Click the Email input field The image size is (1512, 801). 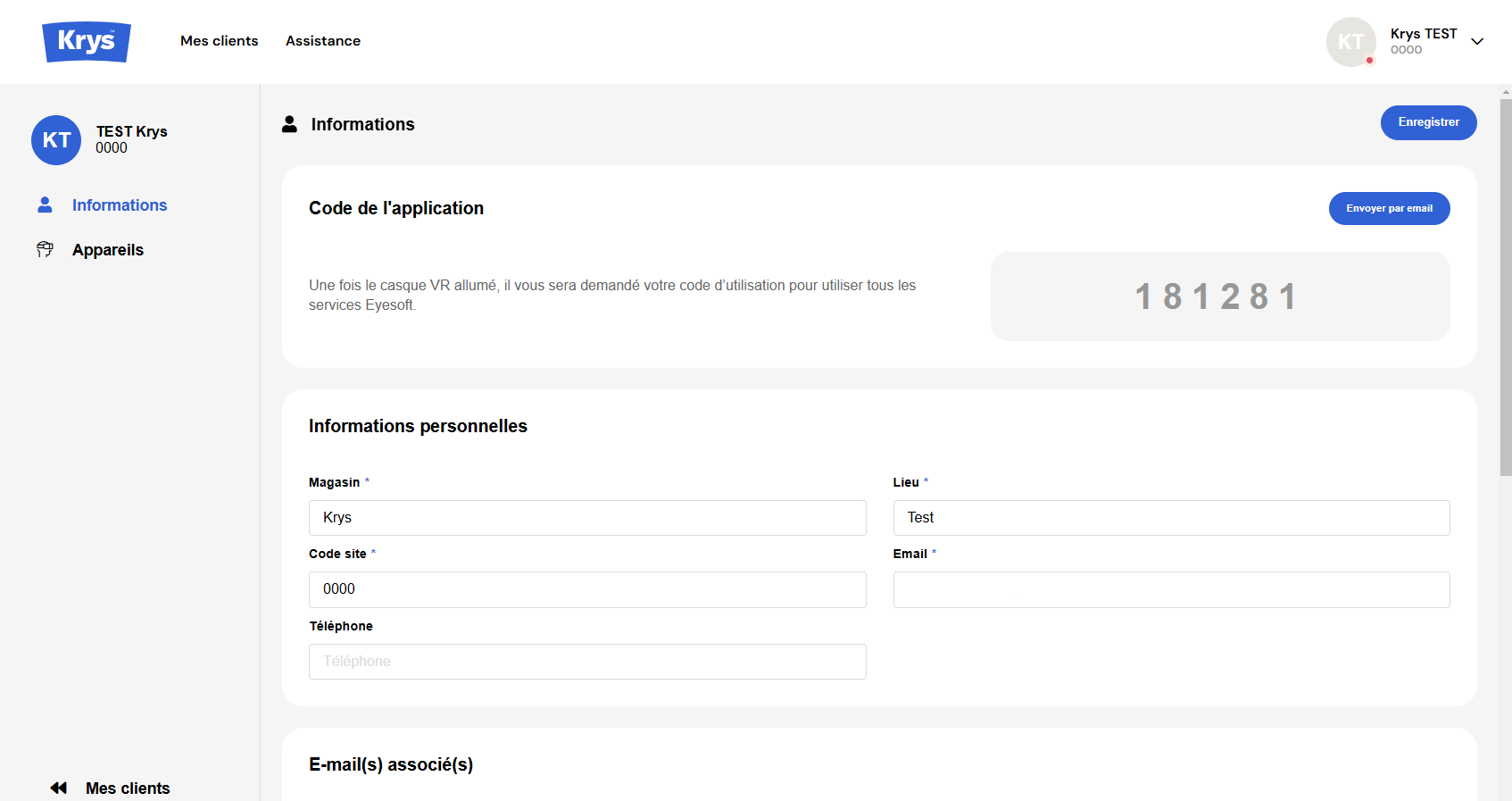click(1172, 589)
